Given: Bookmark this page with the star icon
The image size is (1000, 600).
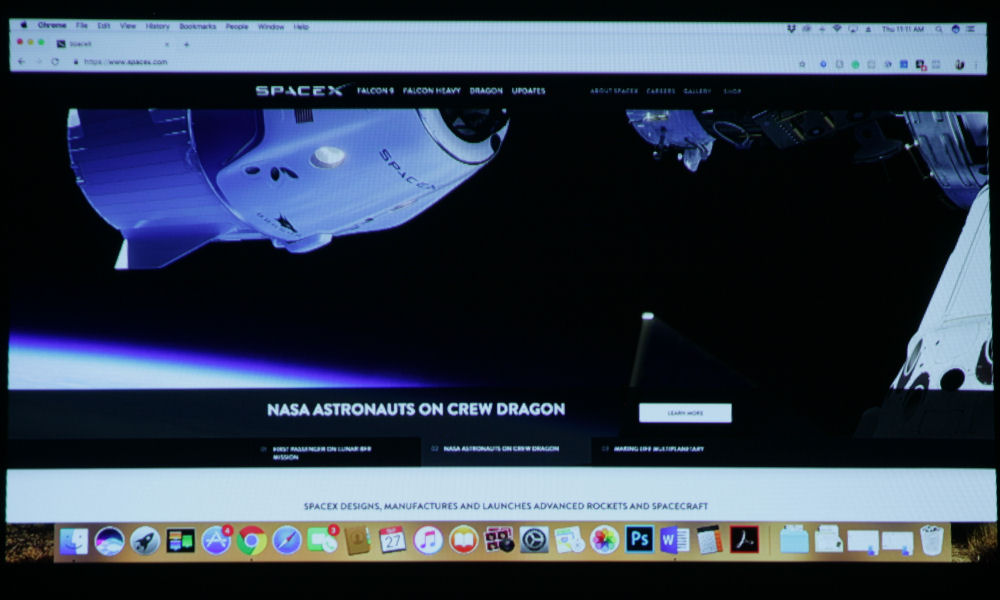Looking at the screenshot, I should tap(802, 63).
